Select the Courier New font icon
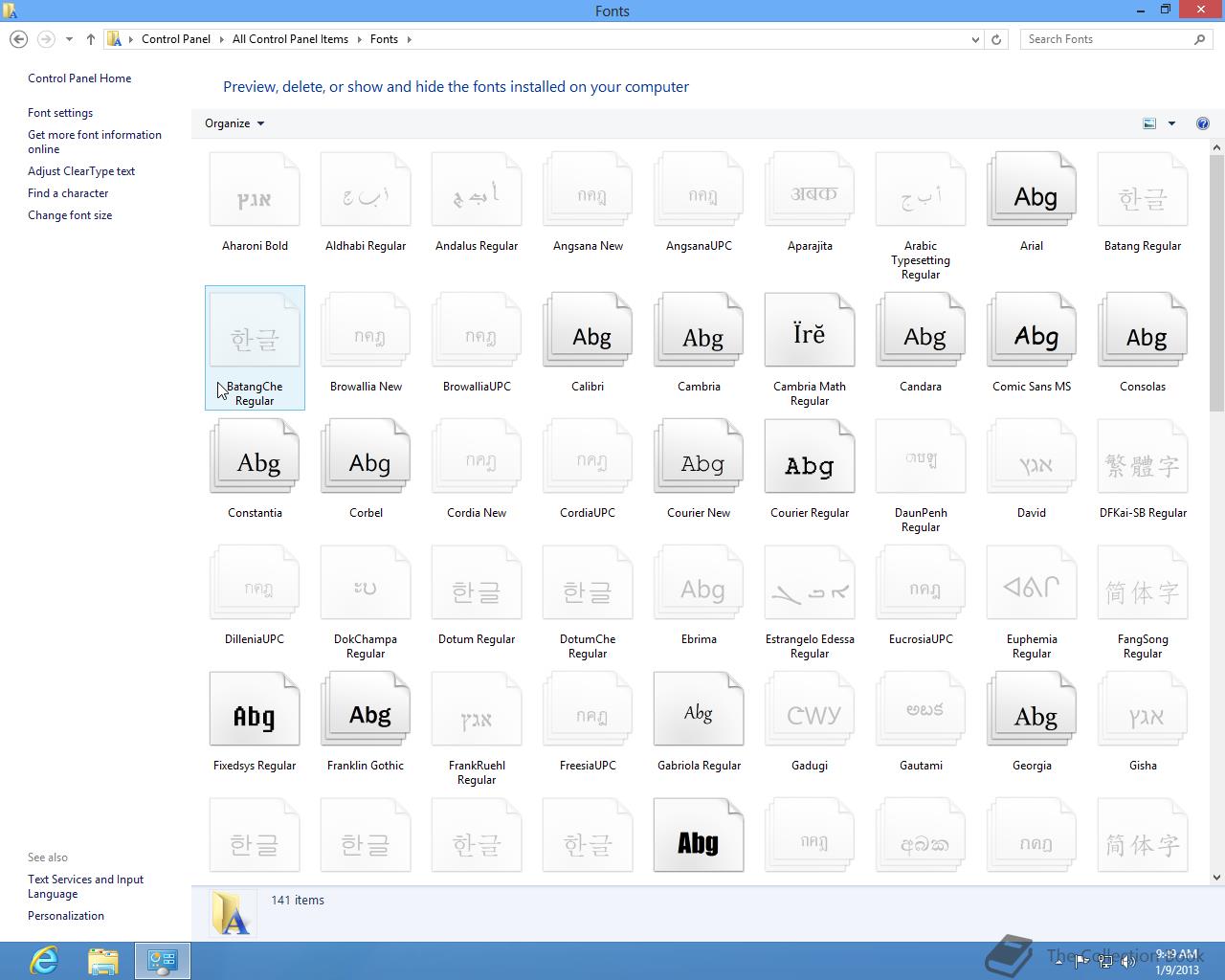 699,457
